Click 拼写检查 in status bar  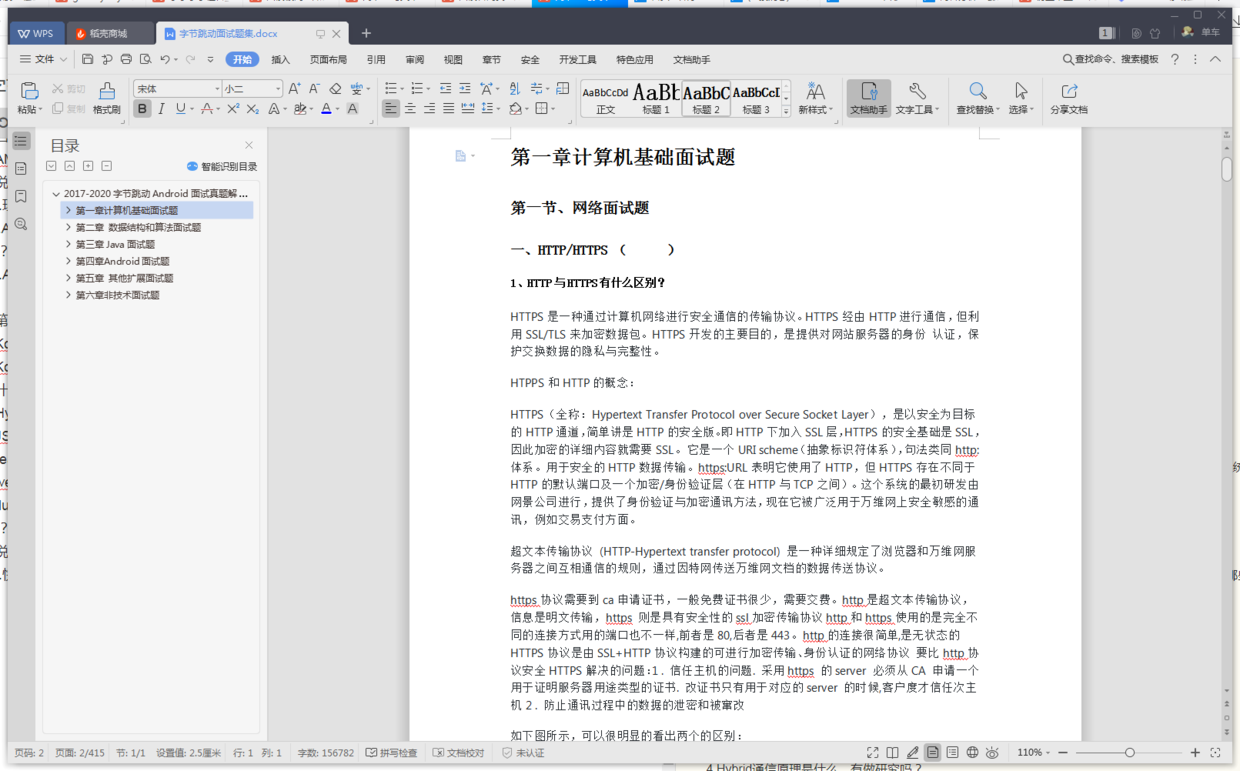(x=391, y=753)
